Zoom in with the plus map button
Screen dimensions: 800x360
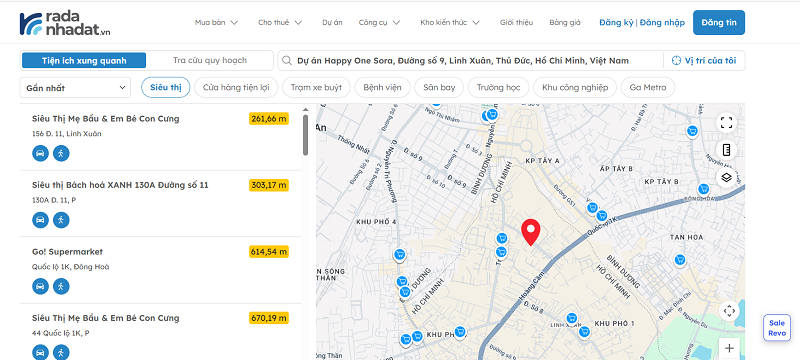(x=729, y=348)
